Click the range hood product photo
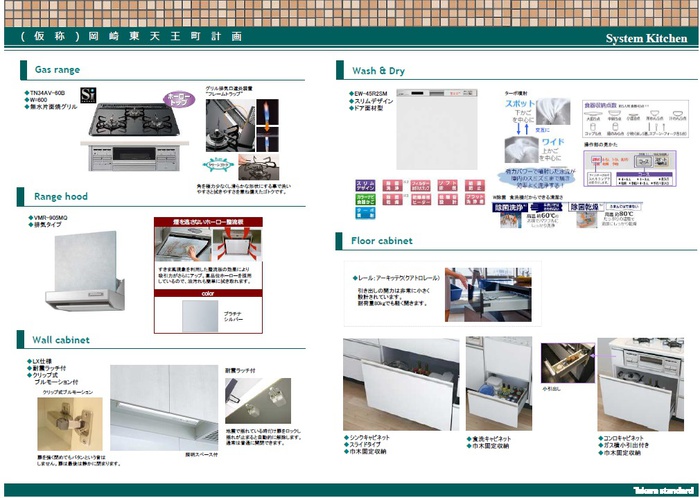This screenshot has width=700, height=498. click(x=85, y=270)
